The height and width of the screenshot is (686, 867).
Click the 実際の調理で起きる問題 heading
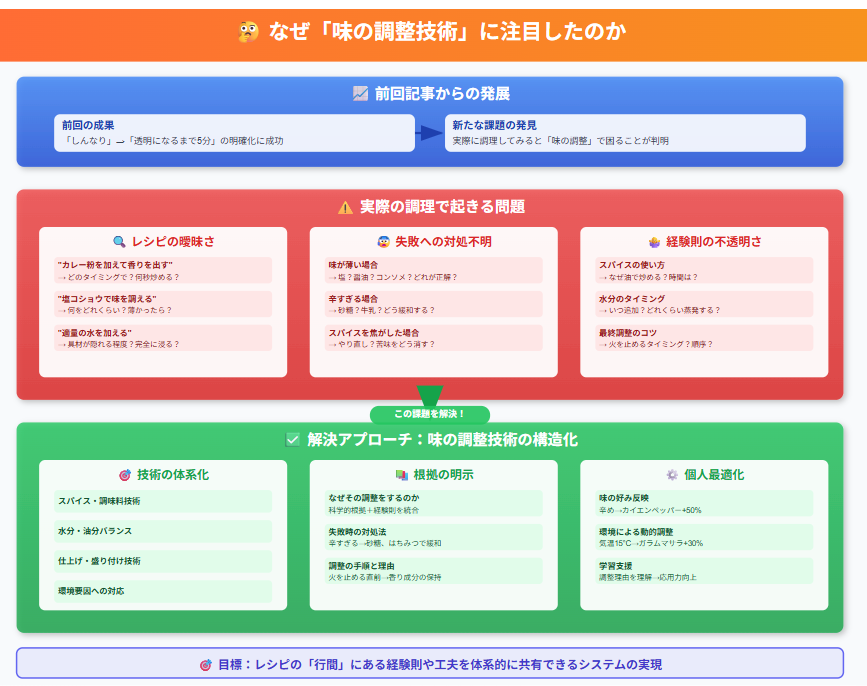click(x=442, y=207)
